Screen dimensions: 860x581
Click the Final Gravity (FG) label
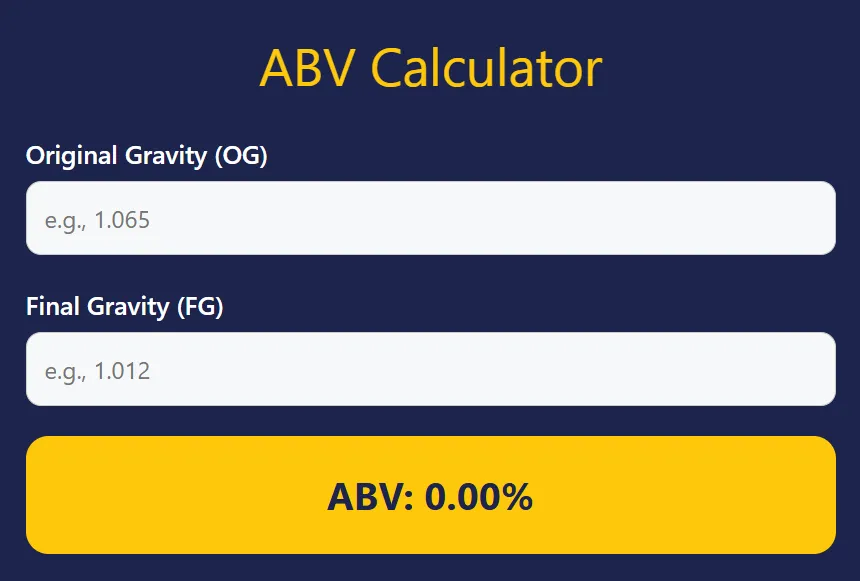coord(127,306)
